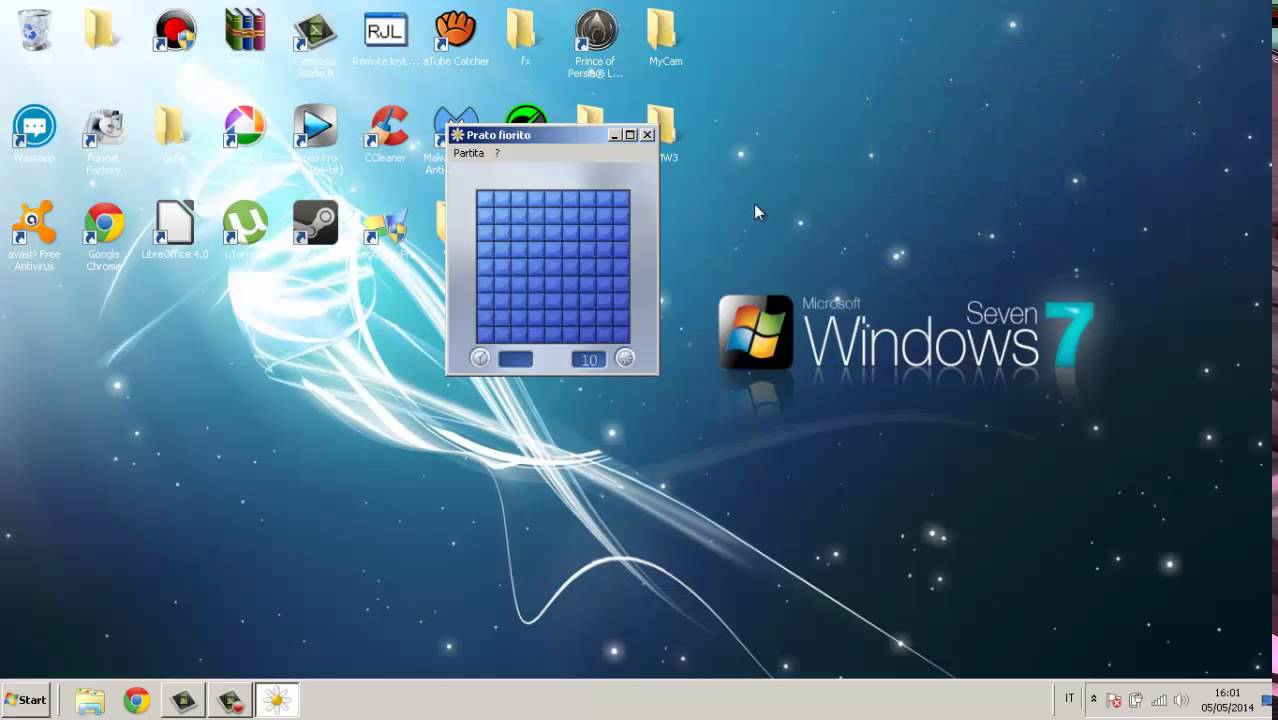Click the Camtasia recorder taskbar icon
The width and height of the screenshot is (1278, 720).
point(231,700)
